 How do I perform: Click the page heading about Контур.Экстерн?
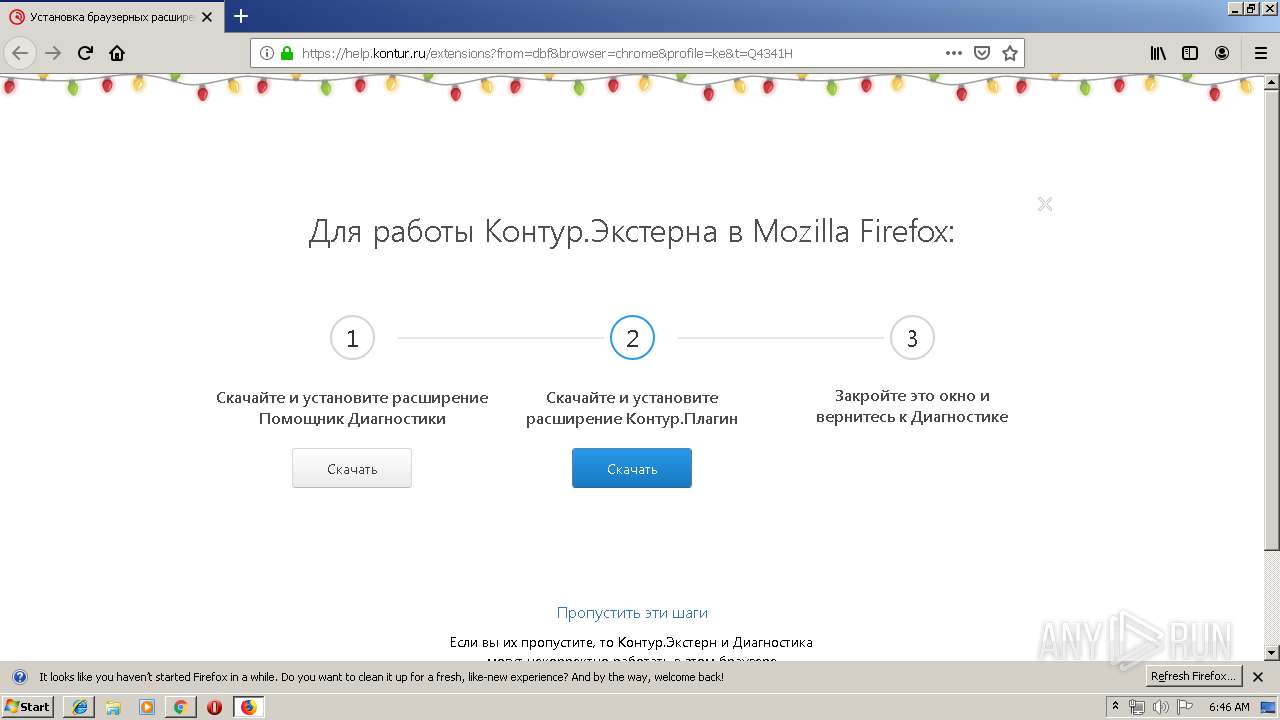click(632, 232)
